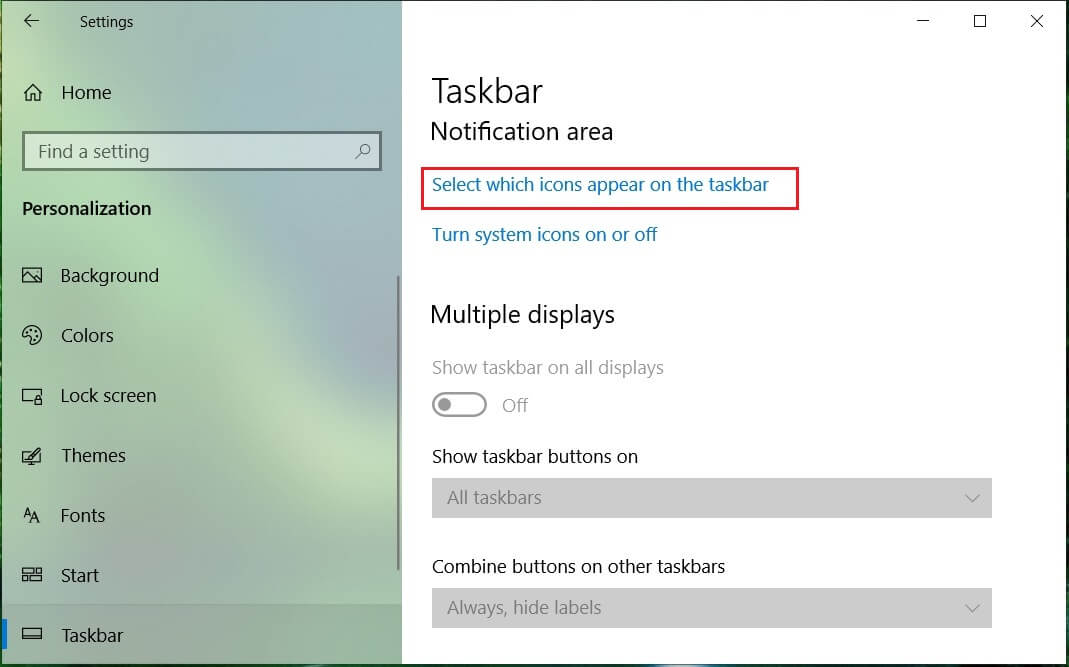Click the Colors palette icon
Image resolution: width=1069 pixels, height=667 pixels.
(32, 335)
